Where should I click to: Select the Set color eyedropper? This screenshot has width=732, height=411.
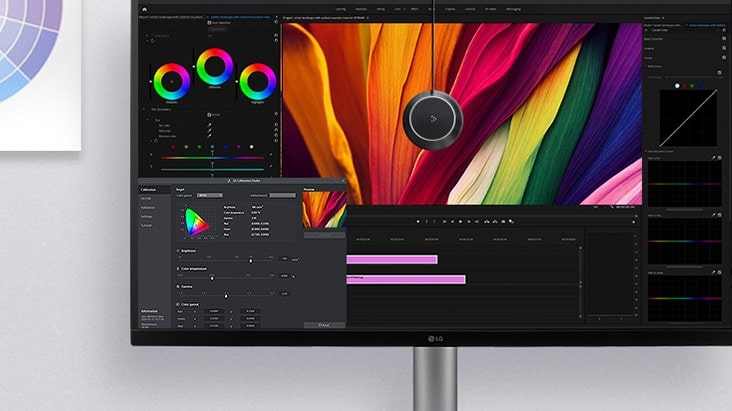[x=209, y=125]
